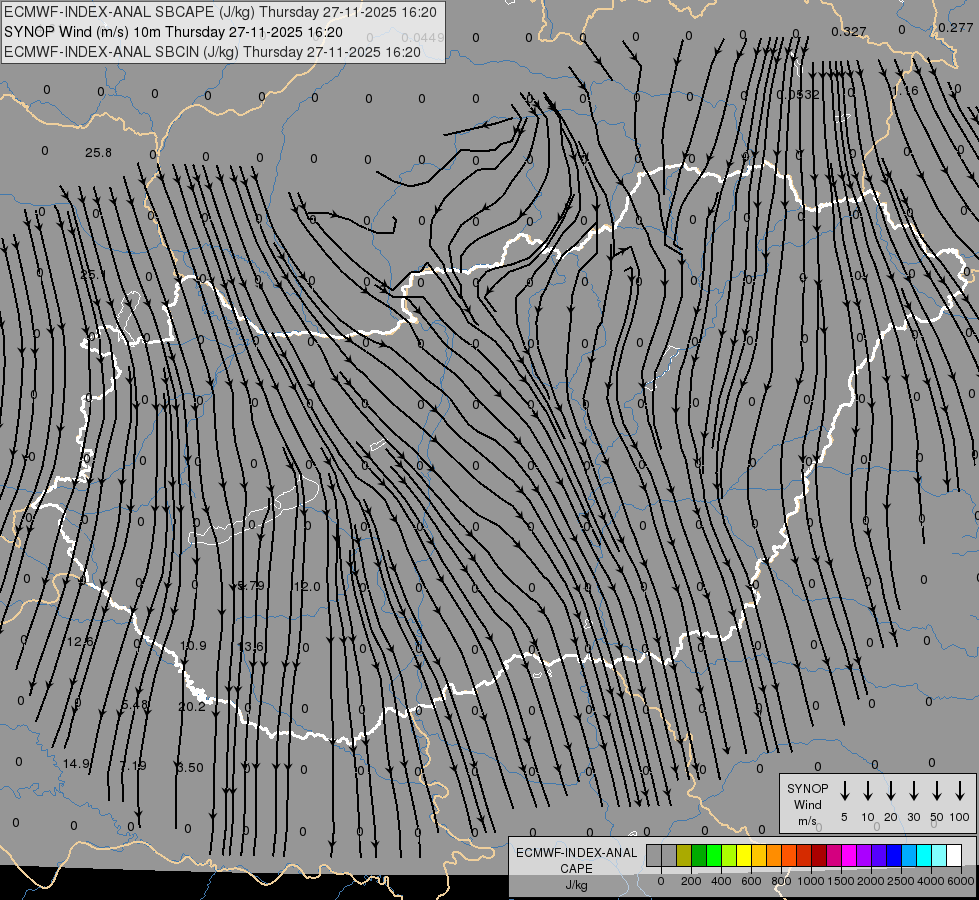The width and height of the screenshot is (979, 900).
Task: Click the 100 m/s wind arrow symbol
Action: click(960, 791)
